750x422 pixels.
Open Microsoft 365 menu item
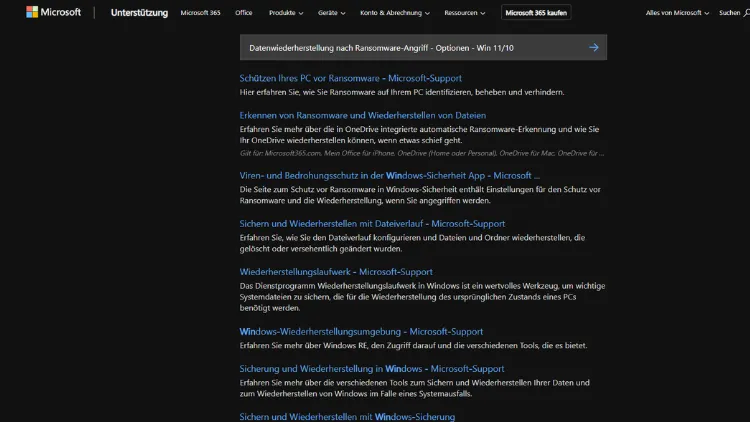coord(200,13)
